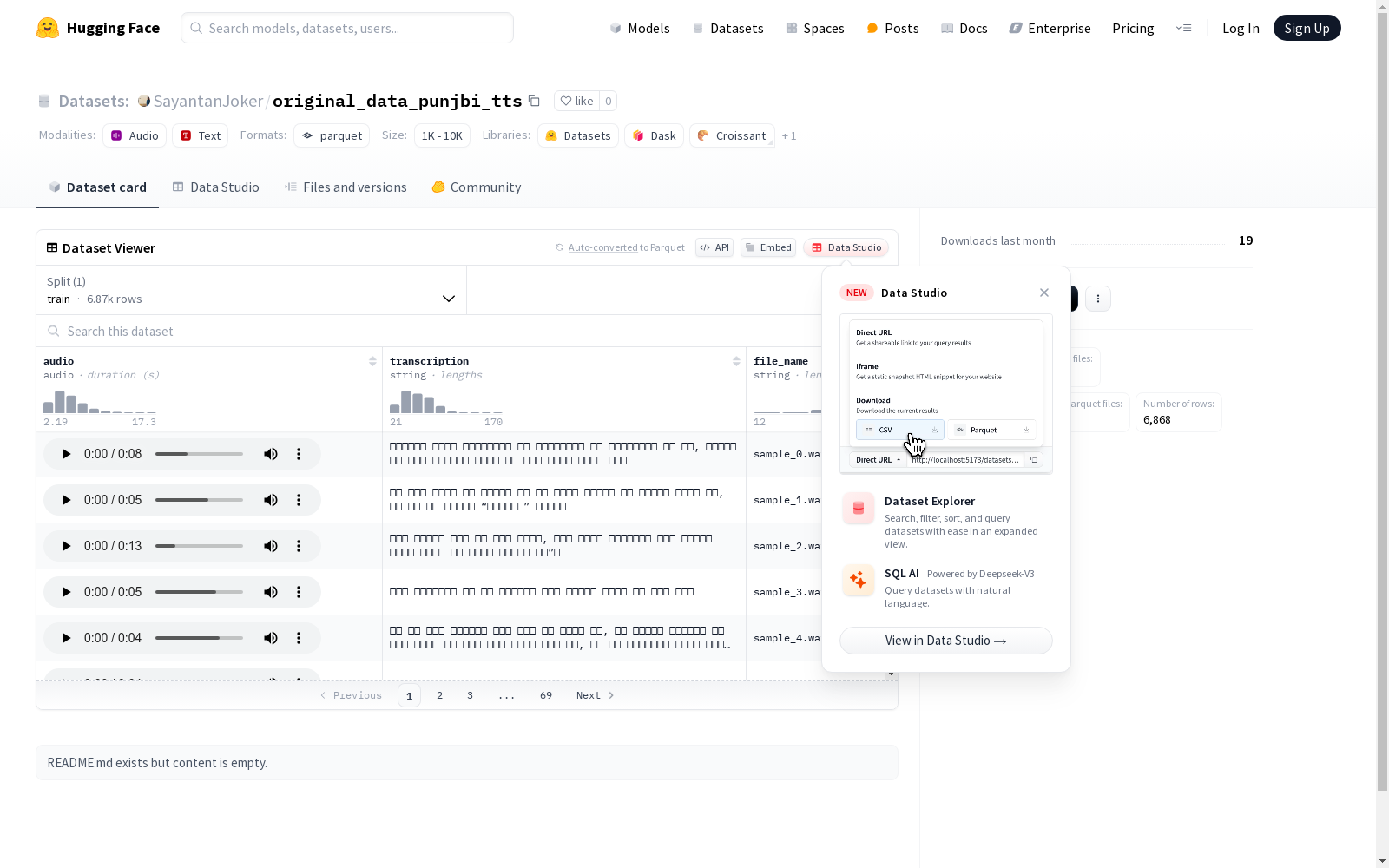Play the 0:05 audio in sample_1 row
This screenshot has width=1389, height=868.
coord(66,500)
